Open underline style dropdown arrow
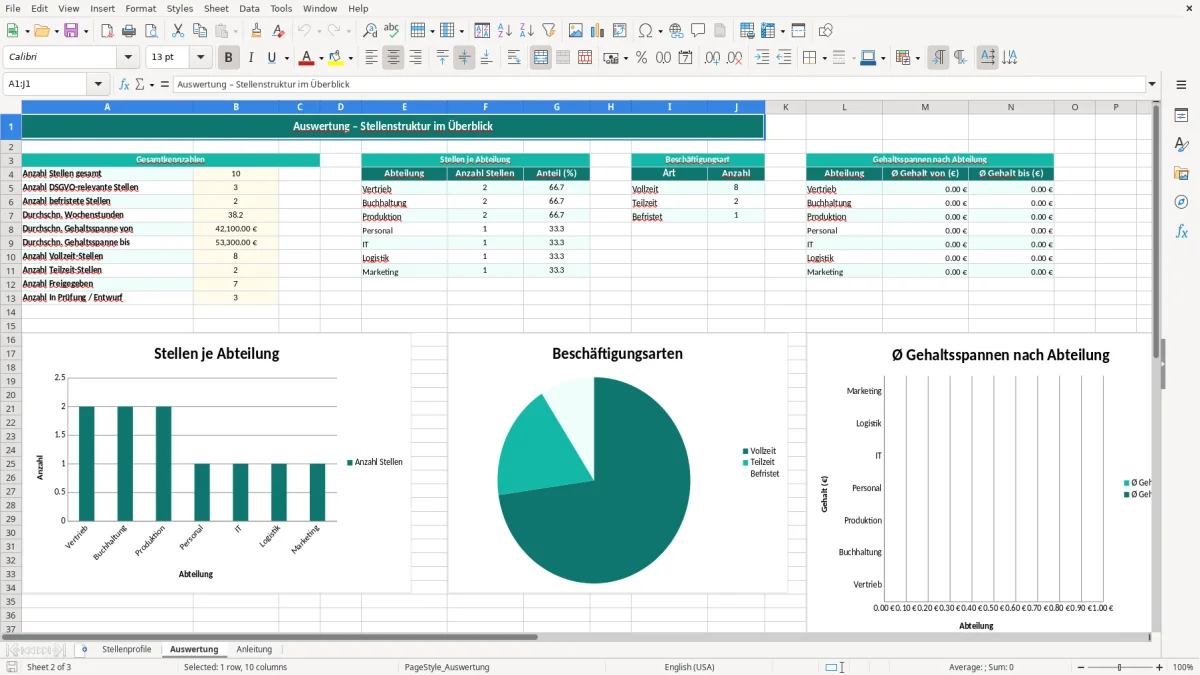 click(287, 58)
